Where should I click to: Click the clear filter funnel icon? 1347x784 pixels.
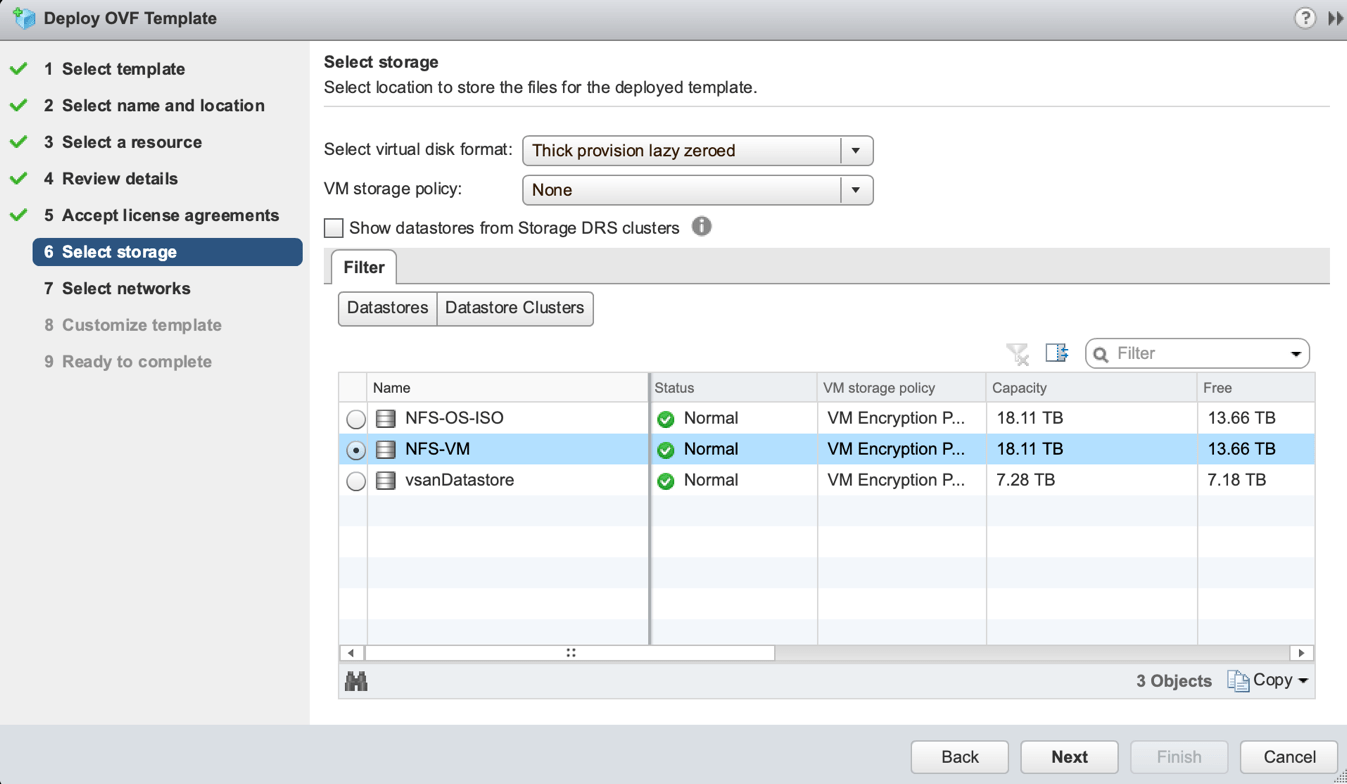(1017, 353)
